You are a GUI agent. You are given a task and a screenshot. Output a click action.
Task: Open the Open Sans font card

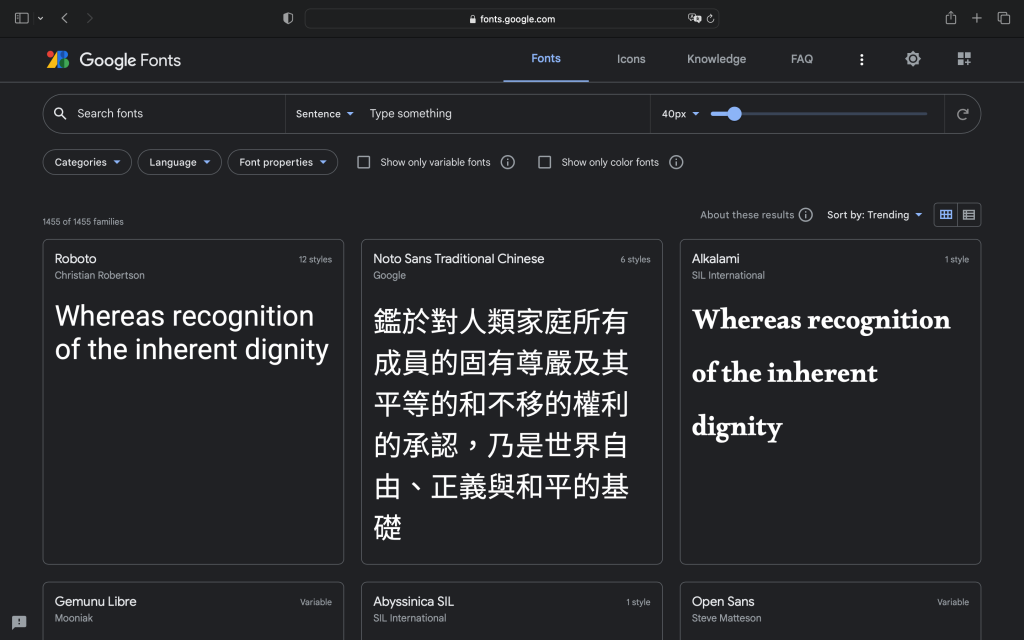[x=830, y=611]
